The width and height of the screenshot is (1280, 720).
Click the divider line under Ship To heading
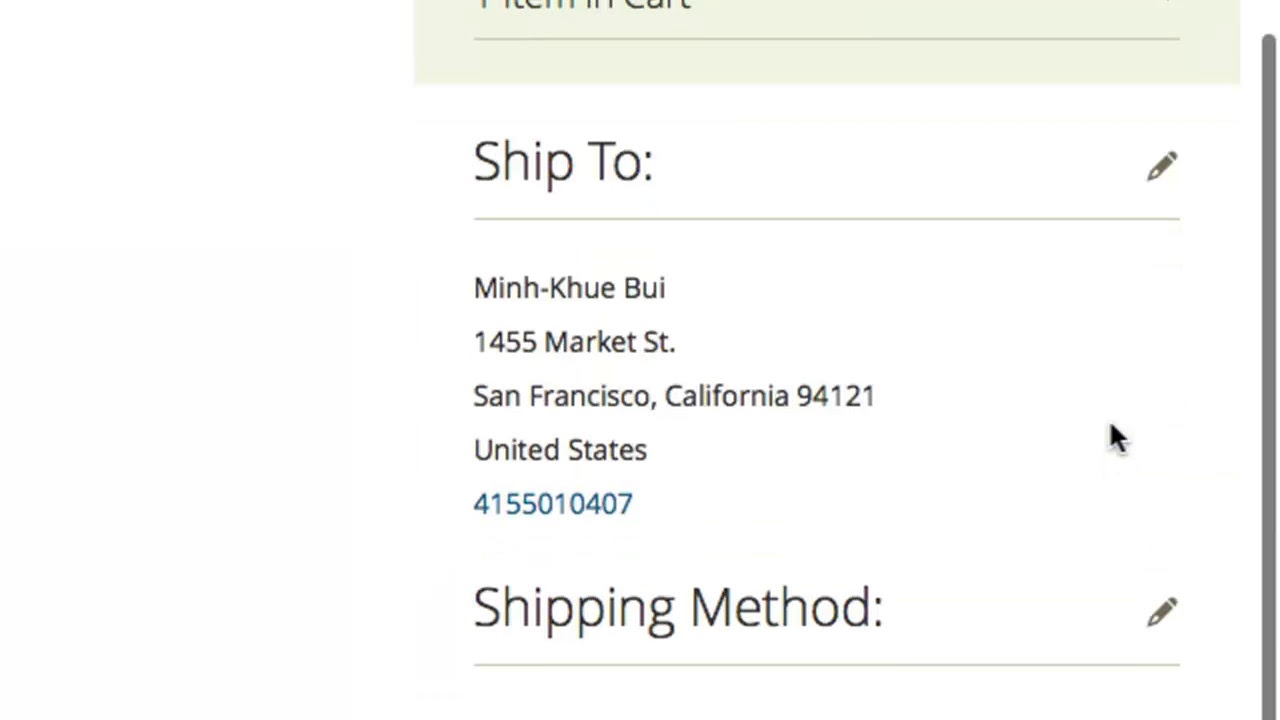tap(826, 218)
